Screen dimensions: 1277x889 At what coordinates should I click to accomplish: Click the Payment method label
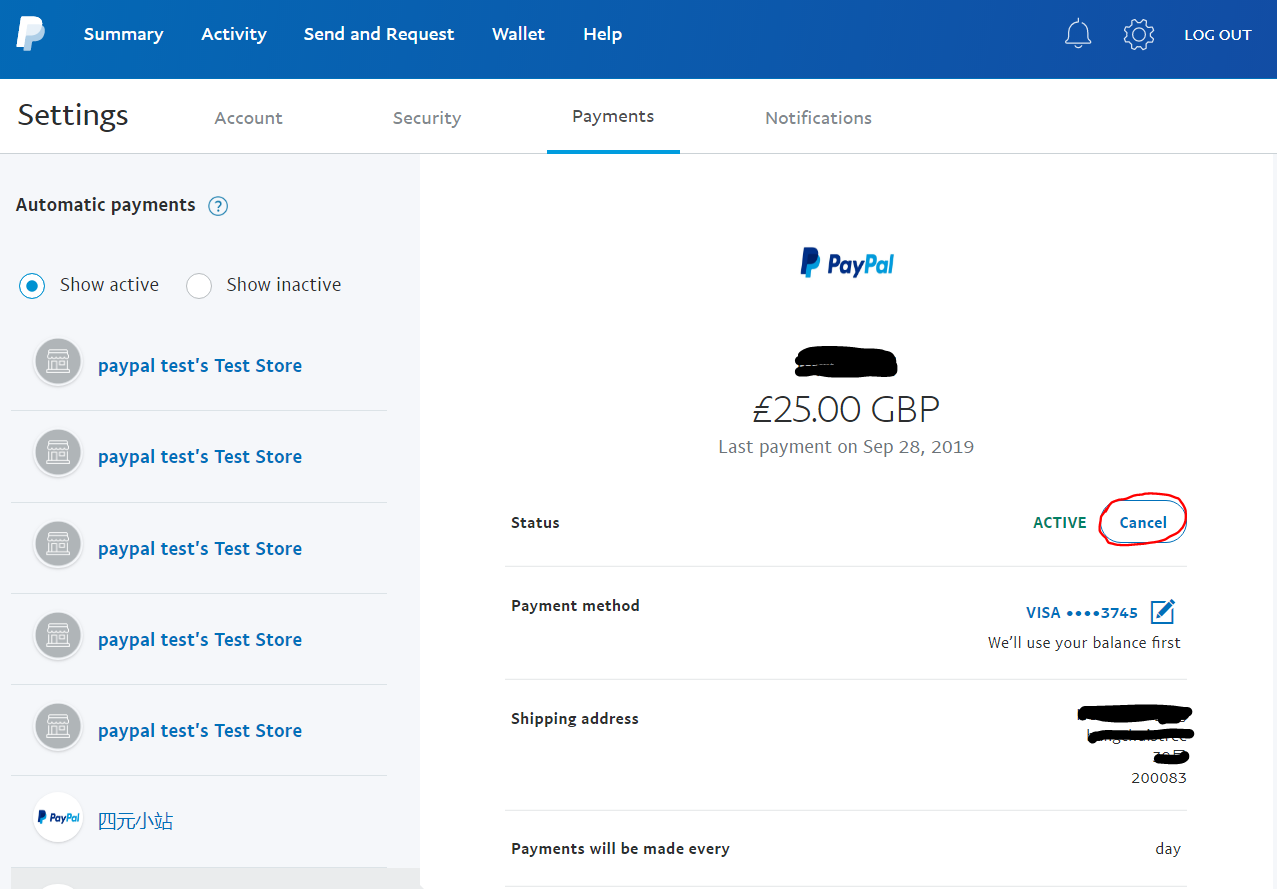coord(575,605)
